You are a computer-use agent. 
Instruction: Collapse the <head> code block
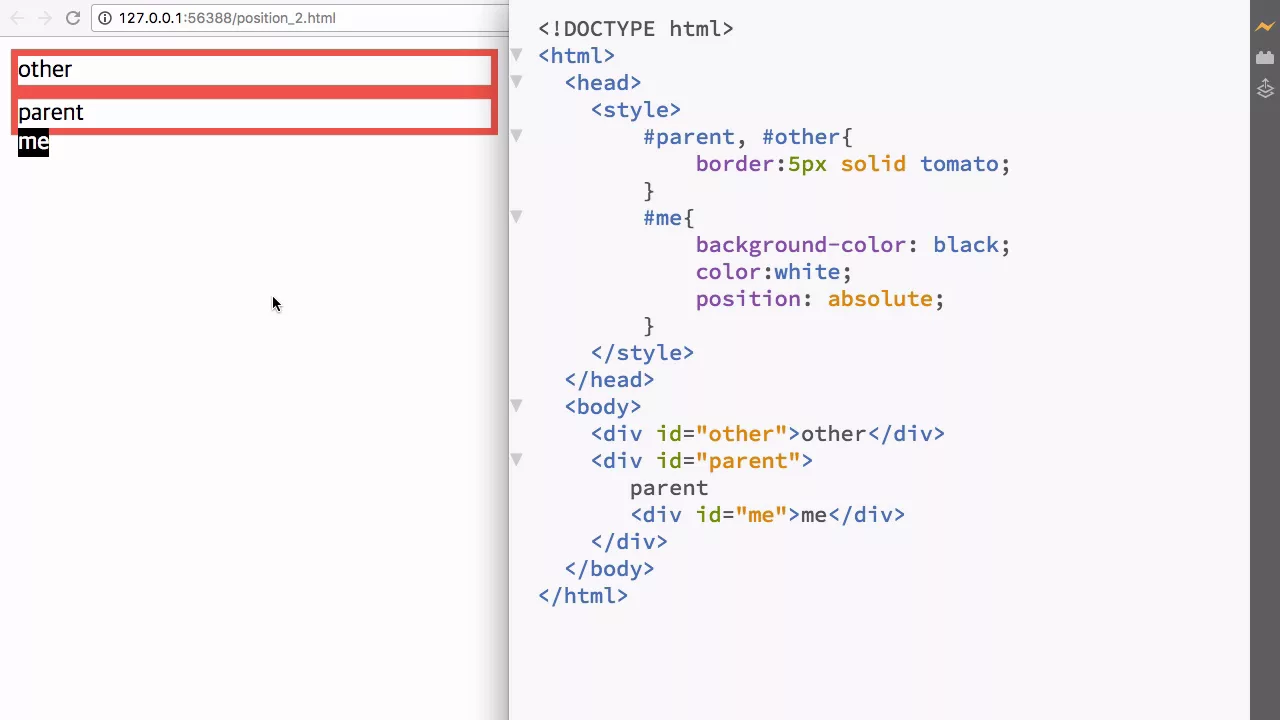(516, 81)
